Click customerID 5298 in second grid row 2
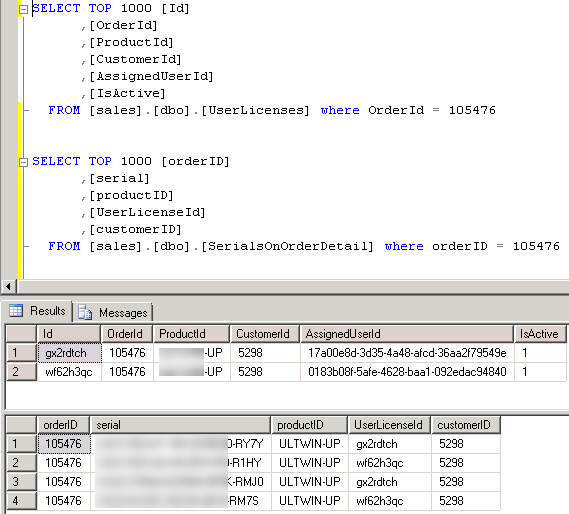Viewport: 569px width, 514px height. (466, 463)
